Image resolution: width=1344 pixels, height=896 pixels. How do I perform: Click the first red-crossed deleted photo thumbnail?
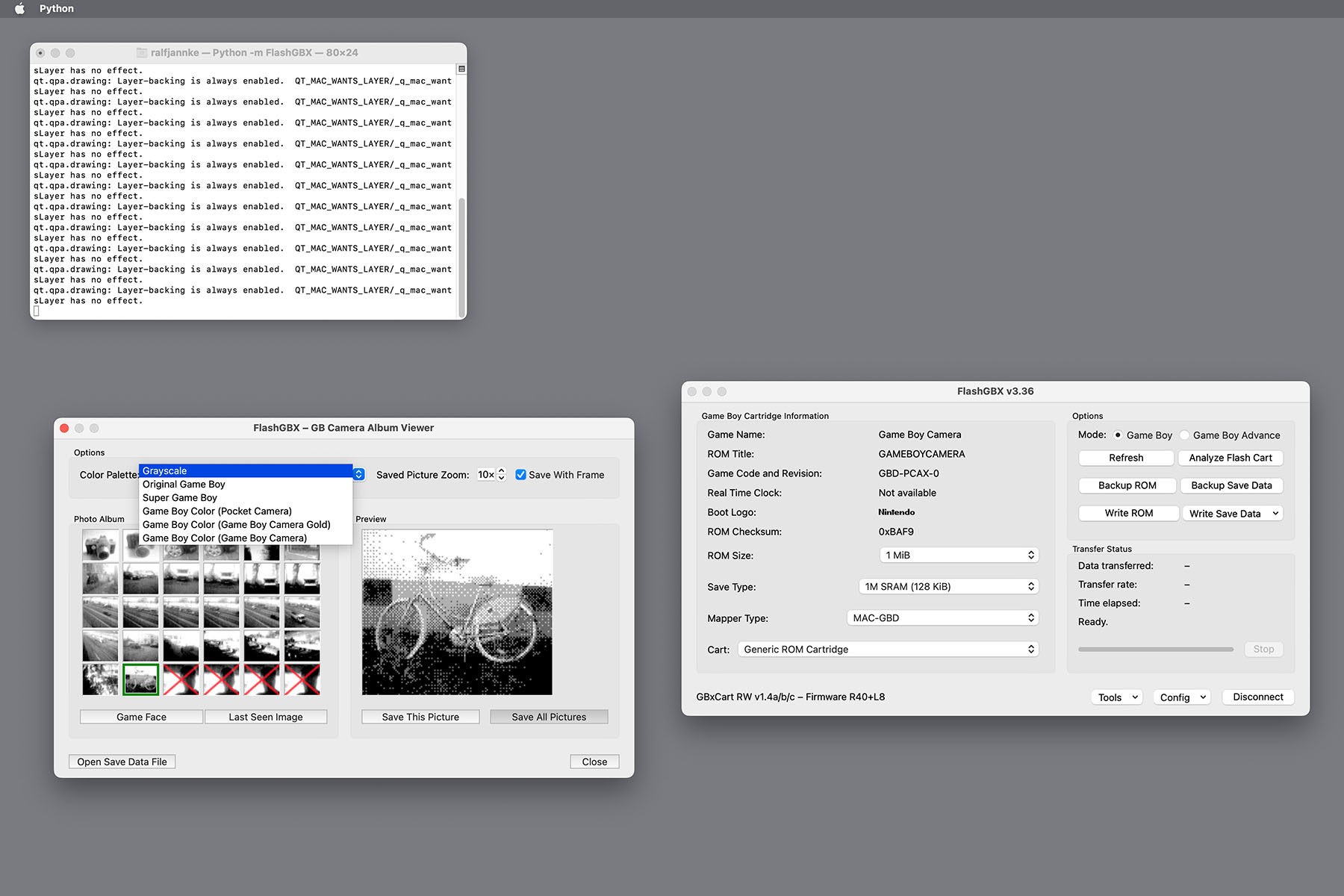click(181, 679)
